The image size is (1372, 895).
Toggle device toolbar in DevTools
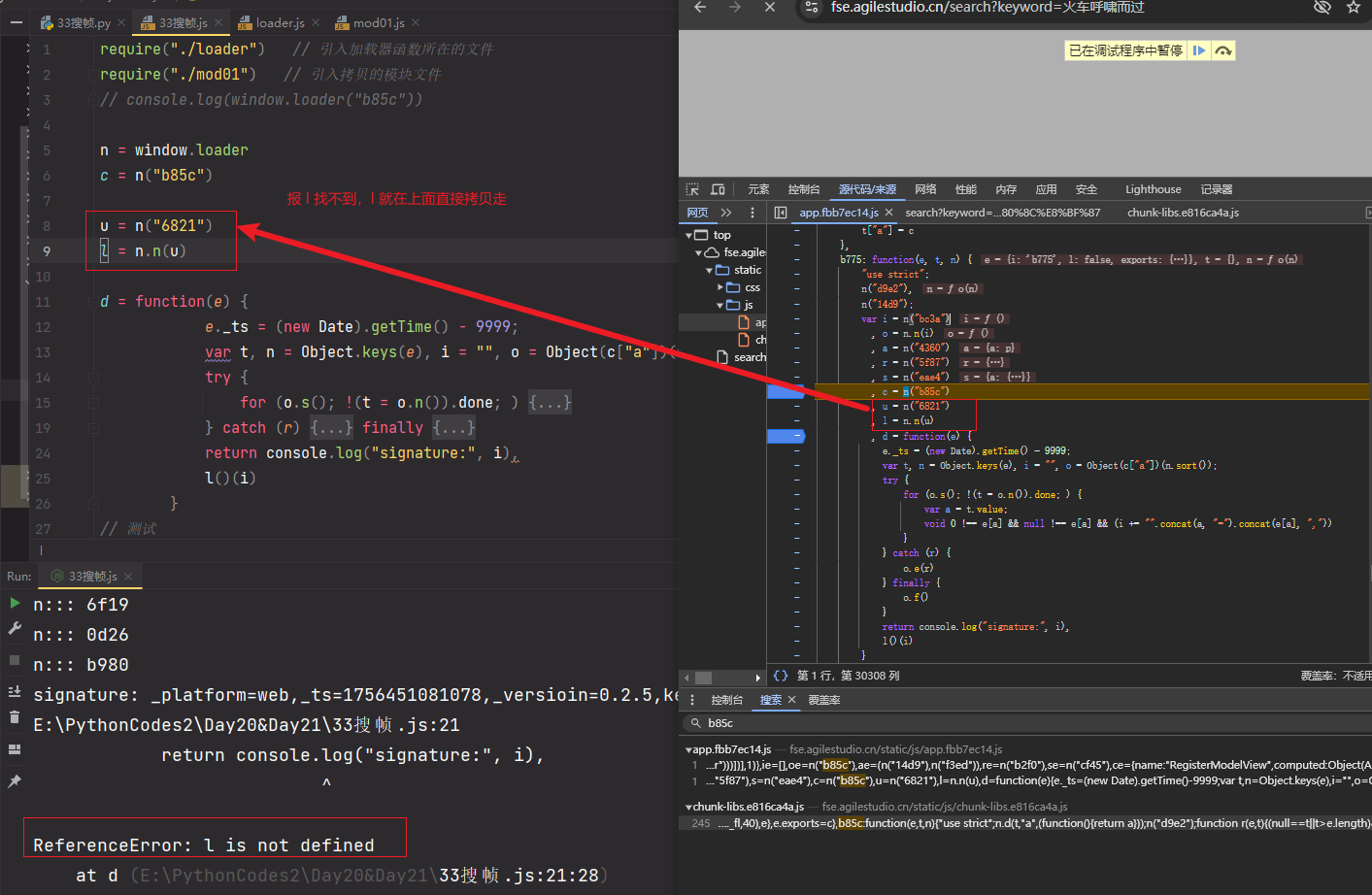[718, 189]
